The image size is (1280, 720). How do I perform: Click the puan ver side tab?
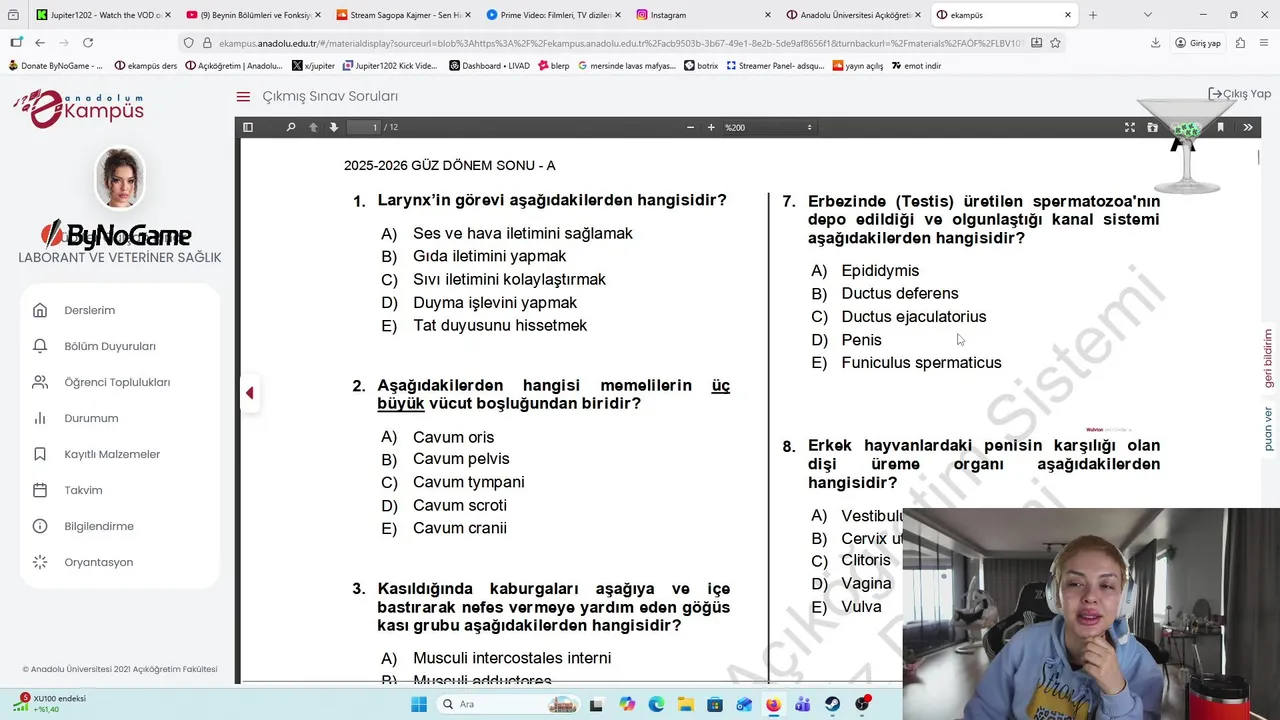coord(1269,429)
